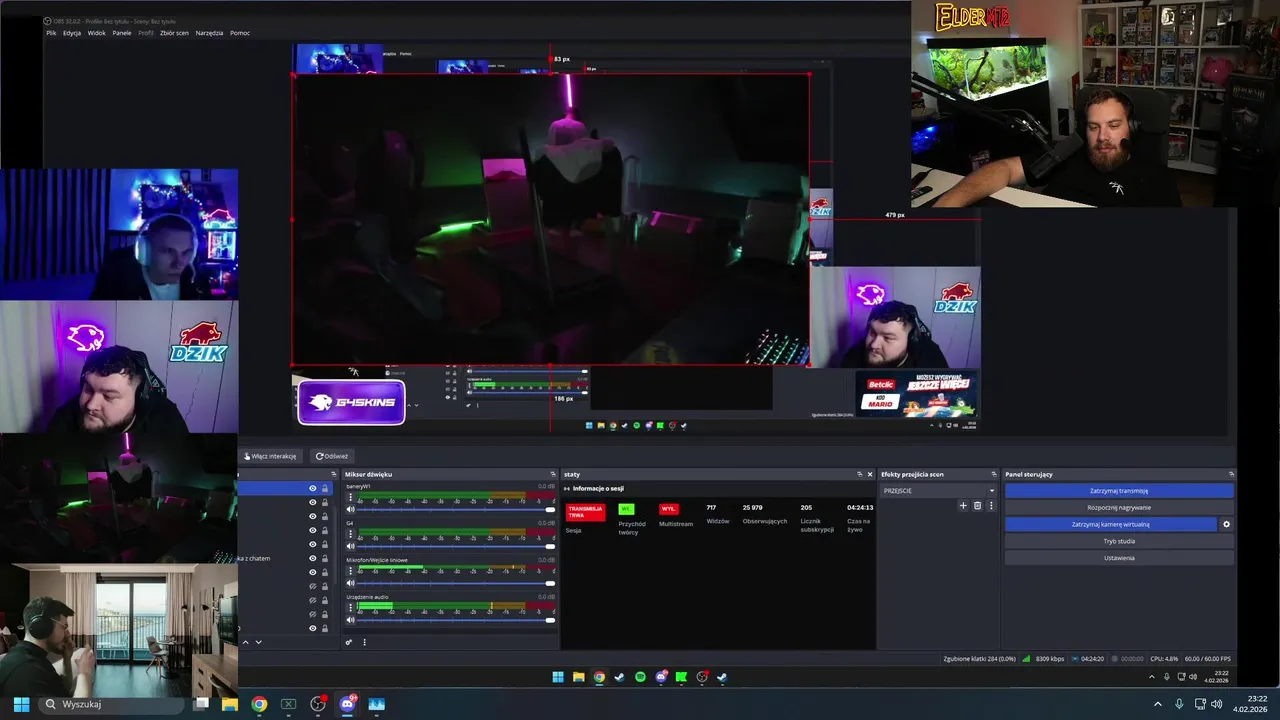Screen dimensions: 1280x720
Task: Select the G4SKINS banner in preview
Action: [x=351, y=402]
